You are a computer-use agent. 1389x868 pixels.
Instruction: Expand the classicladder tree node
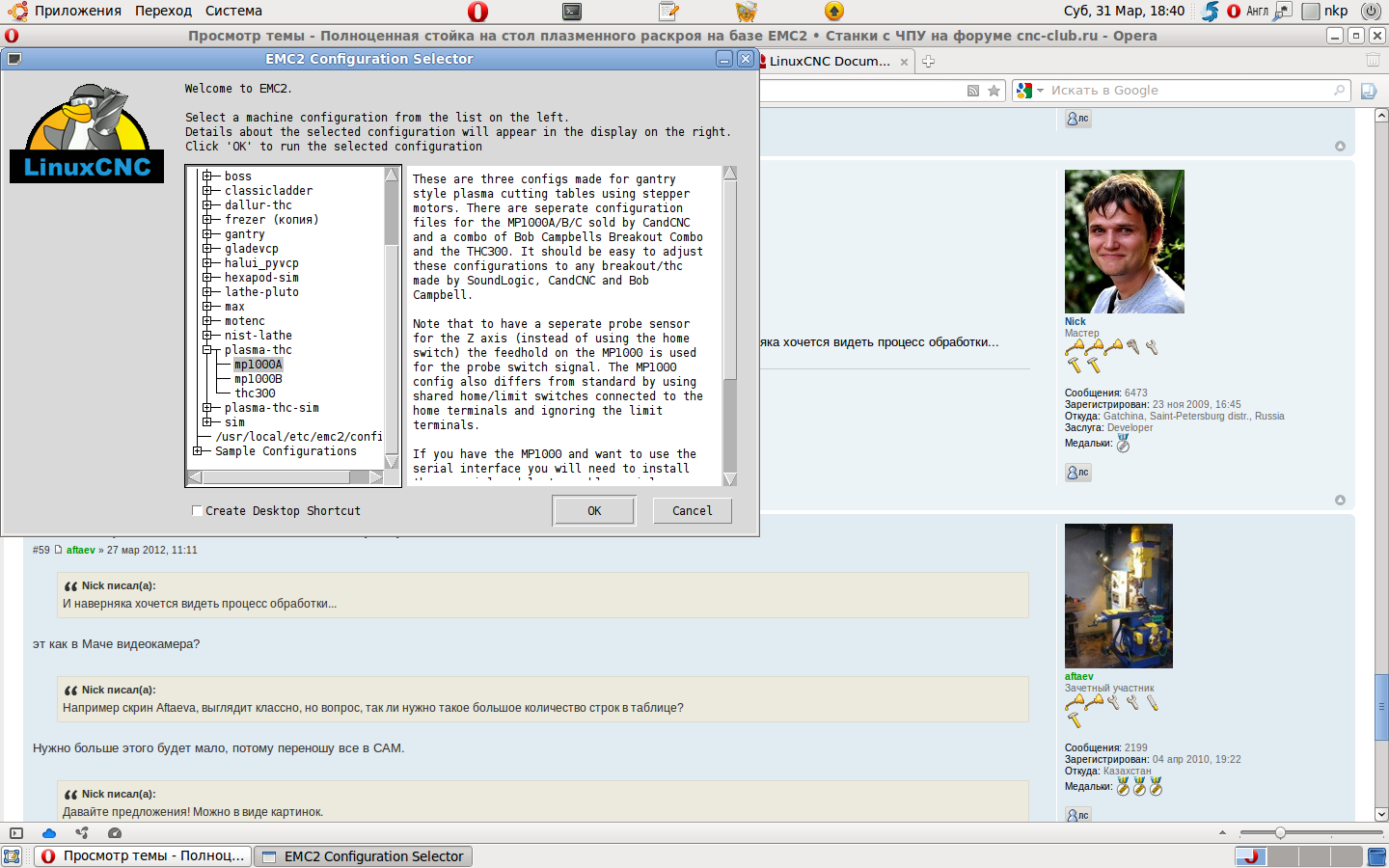(x=207, y=191)
